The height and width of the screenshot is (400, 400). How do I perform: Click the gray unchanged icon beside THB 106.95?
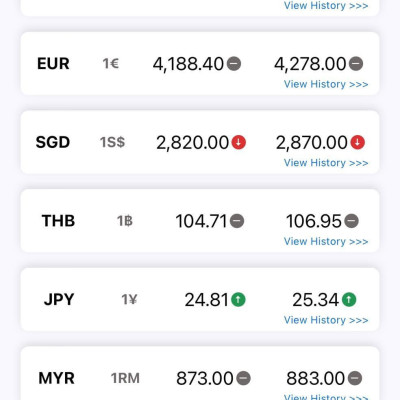coord(351,221)
